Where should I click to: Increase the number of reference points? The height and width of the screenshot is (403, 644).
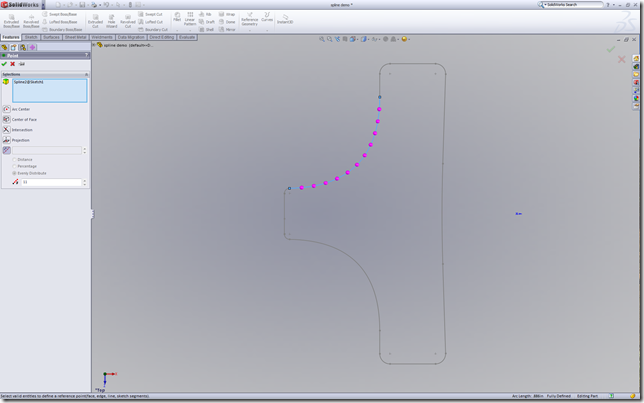click(x=85, y=180)
